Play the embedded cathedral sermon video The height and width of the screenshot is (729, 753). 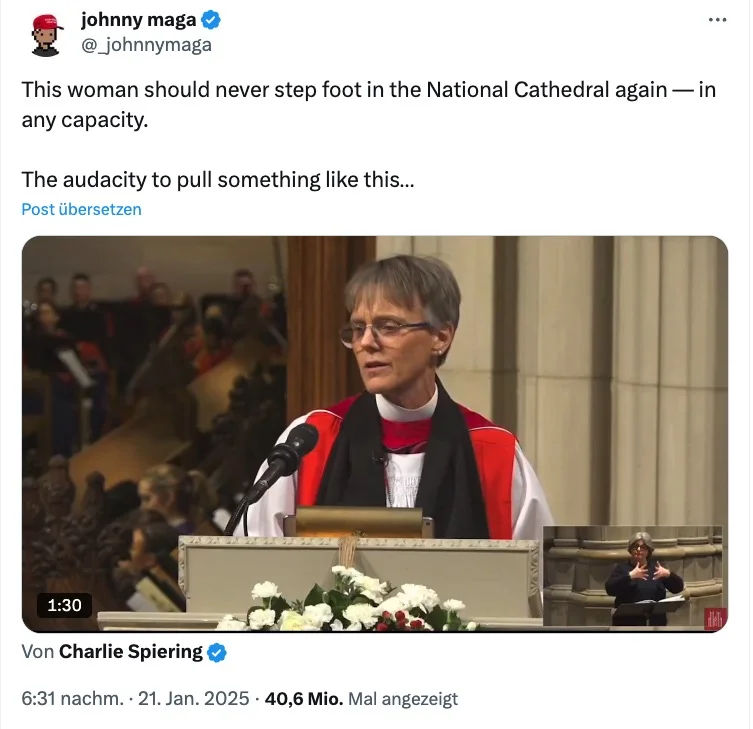pyautogui.click(x=374, y=420)
